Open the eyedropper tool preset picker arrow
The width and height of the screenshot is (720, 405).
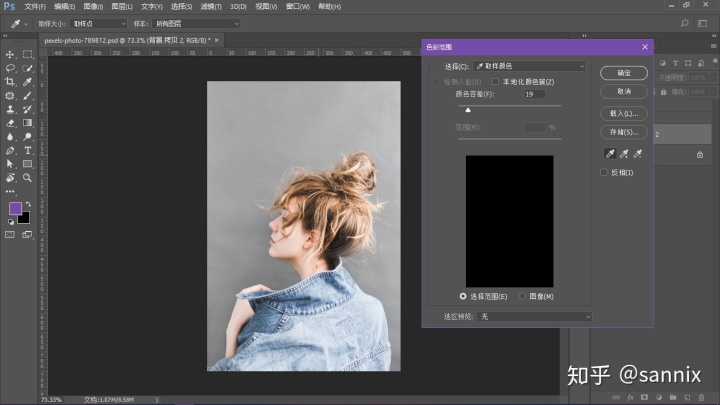coord(26,24)
